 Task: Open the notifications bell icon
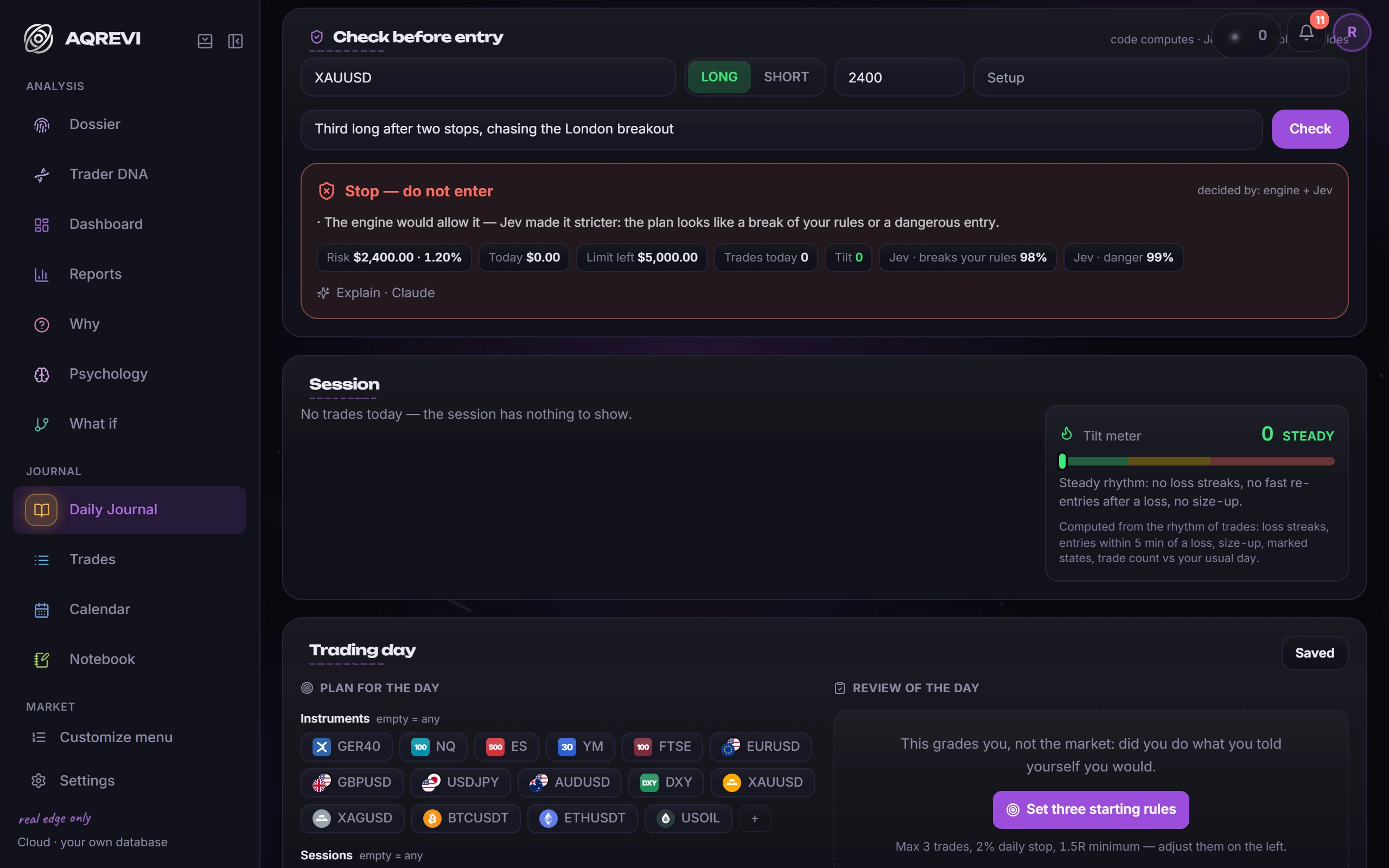tap(1306, 33)
